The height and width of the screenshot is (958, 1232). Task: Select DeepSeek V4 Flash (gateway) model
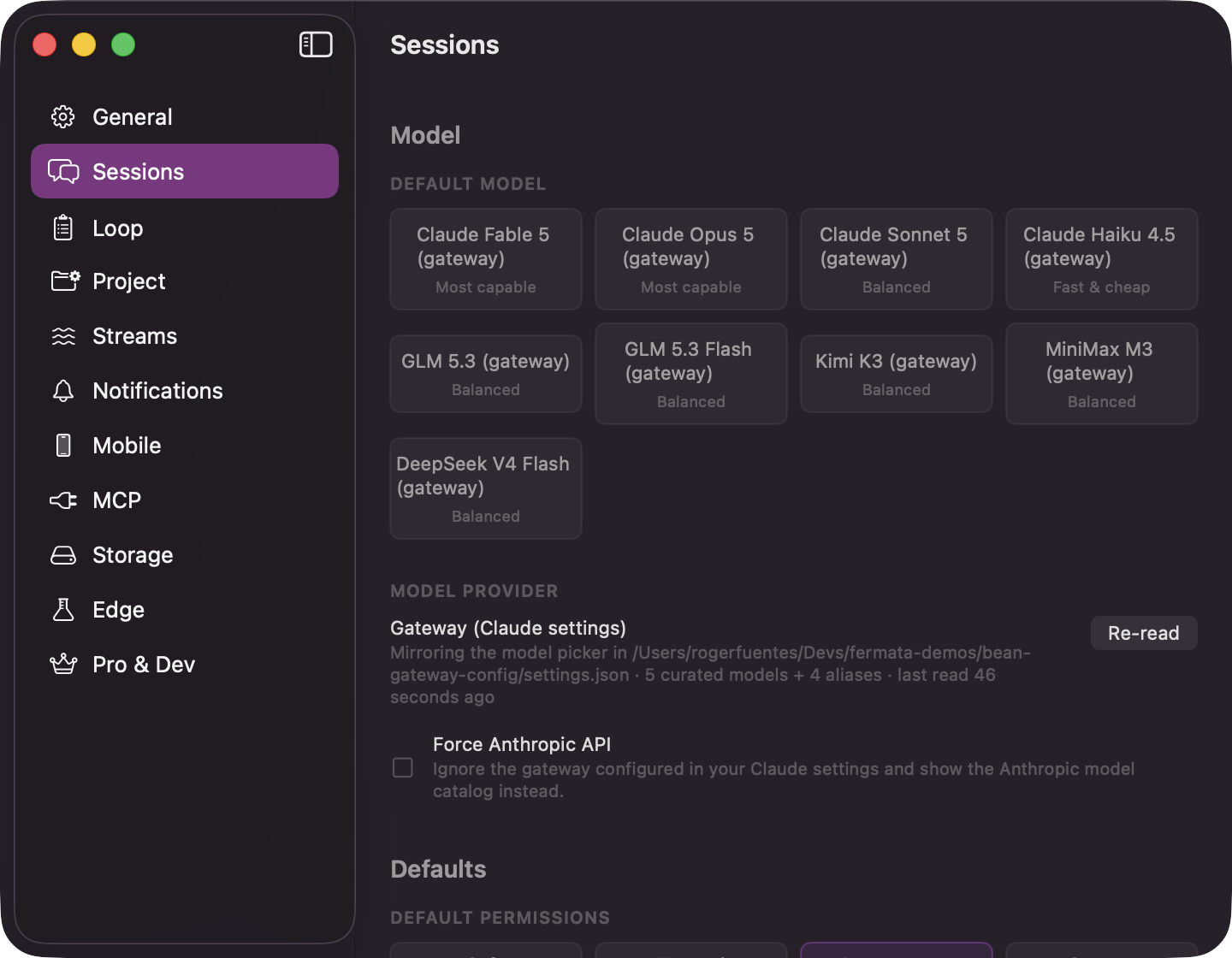click(x=486, y=488)
